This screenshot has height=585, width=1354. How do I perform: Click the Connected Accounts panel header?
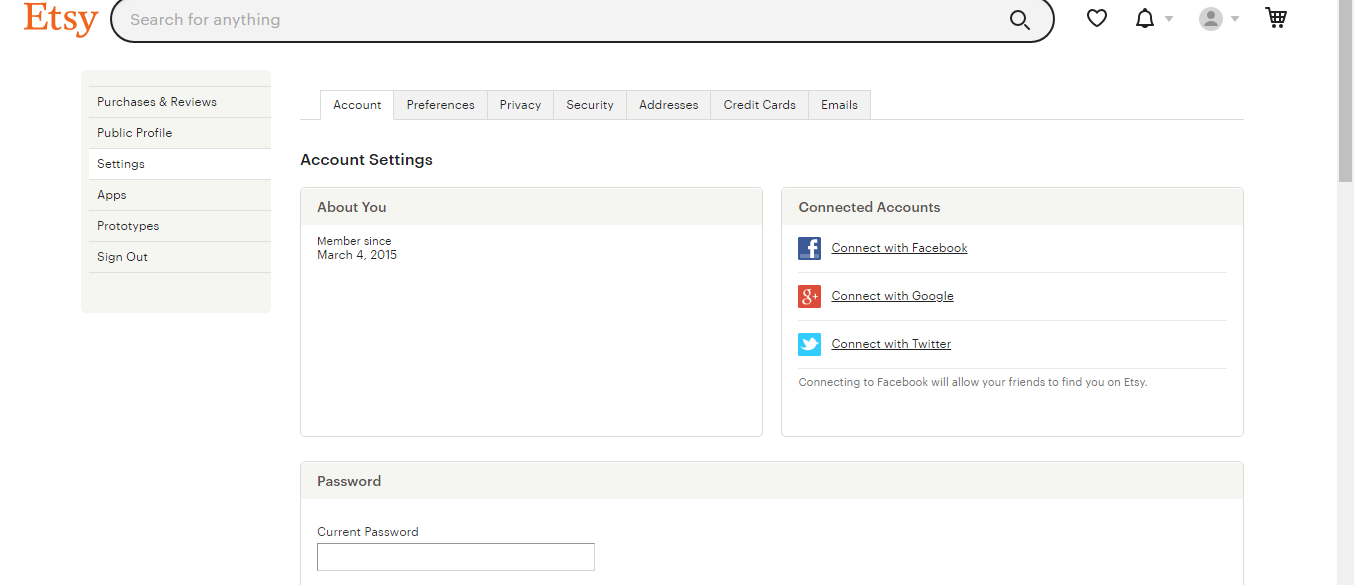pyautogui.click(x=1012, y=207)
